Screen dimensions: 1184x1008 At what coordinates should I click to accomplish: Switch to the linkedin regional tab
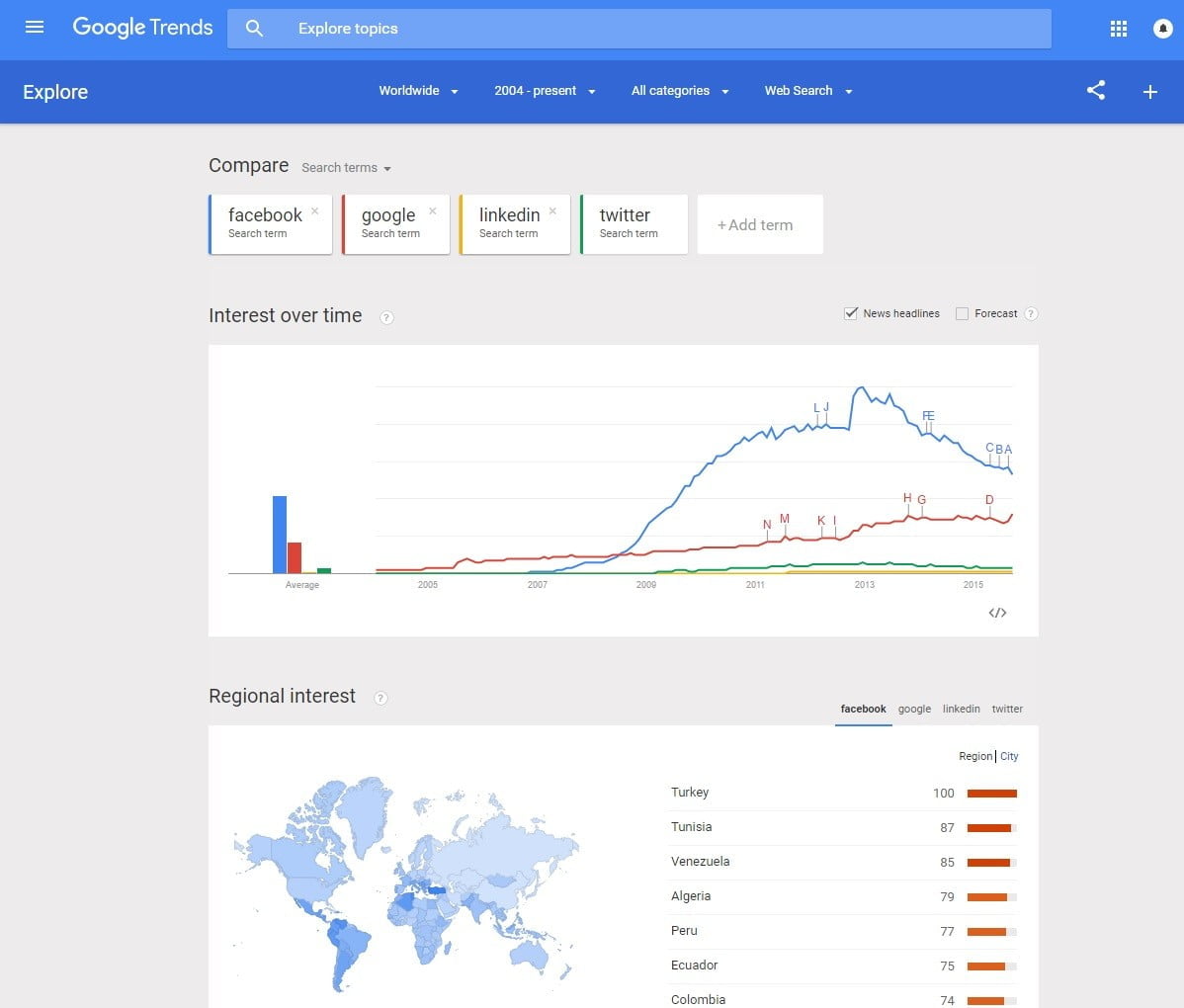[x=962, y=709]
